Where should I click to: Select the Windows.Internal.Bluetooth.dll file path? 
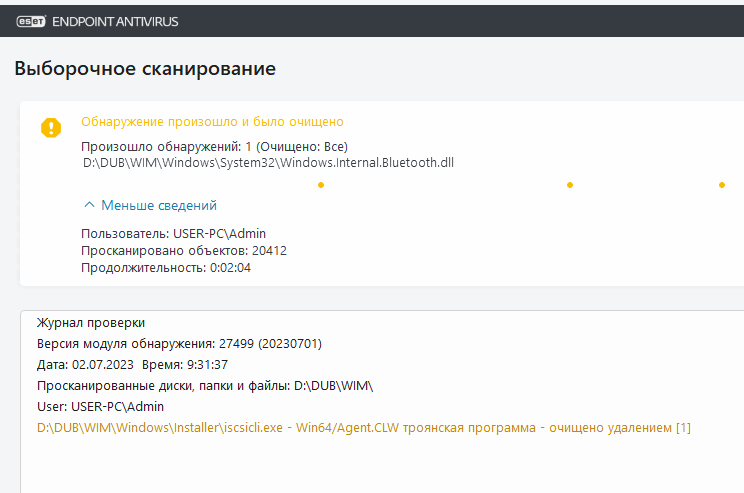pos(269,162)
